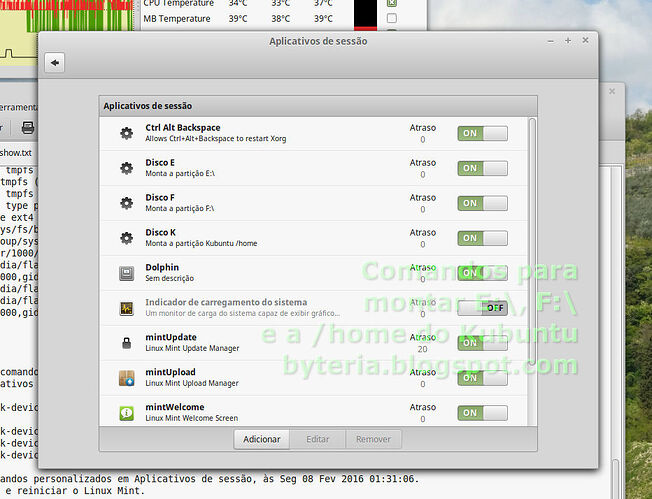Image resolution: width=652 pixels, height=499 pixels.
Task: Select 'Linux Mint Update Manager' description
Action: pyautogui.click(x=192, y=348)
